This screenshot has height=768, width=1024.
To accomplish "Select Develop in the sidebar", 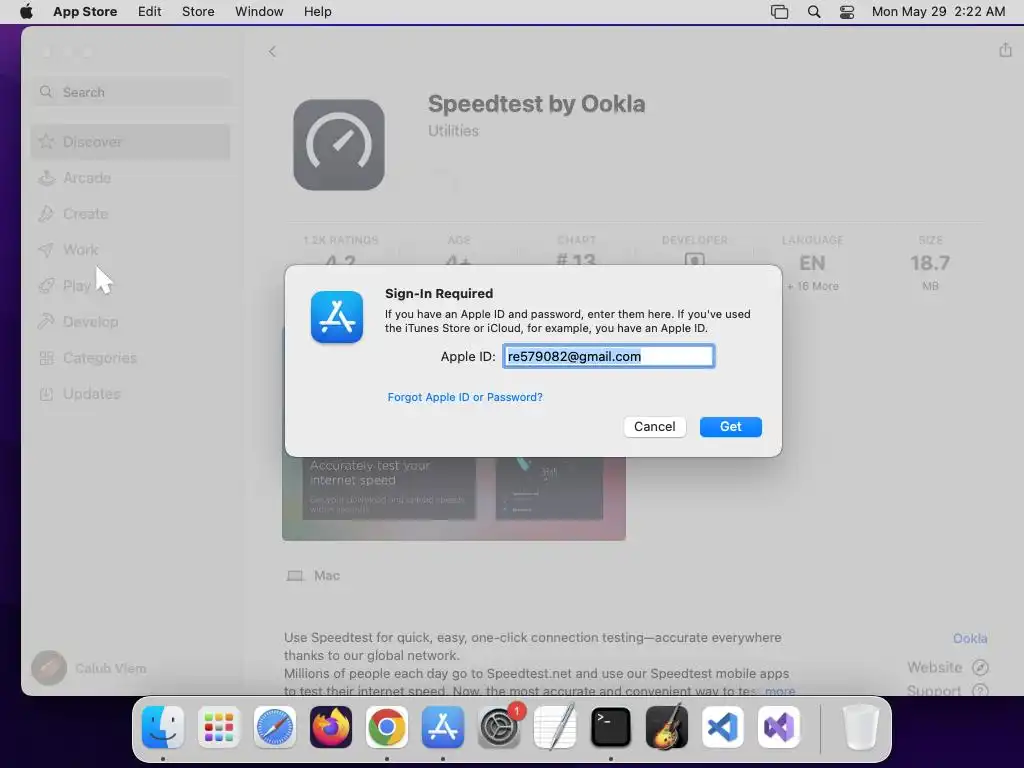I will [x=131, y=321].
